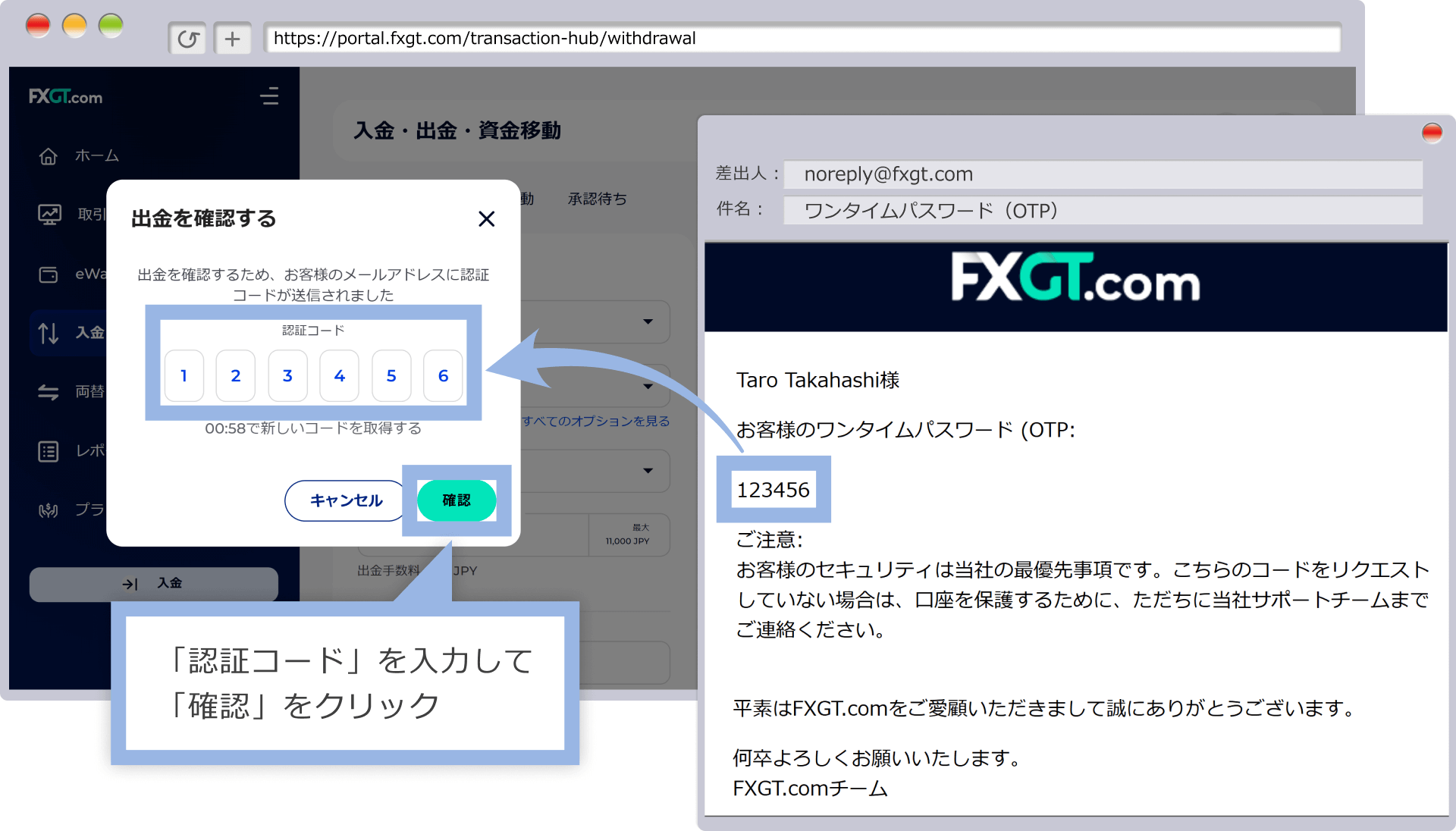Expand the dropdown above すべてのオプションを見る
The image size is (1456, 831).
[648, 386]
